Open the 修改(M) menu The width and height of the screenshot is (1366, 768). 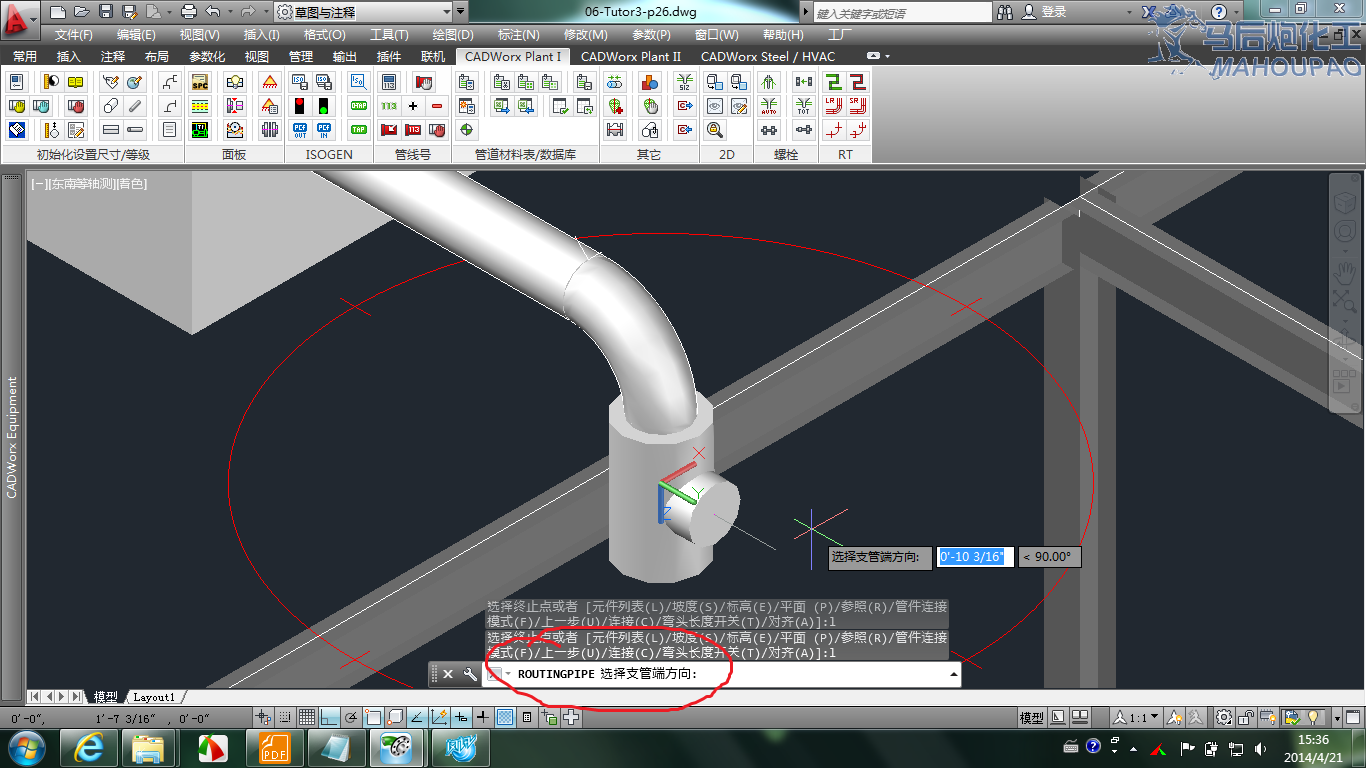tap(586, 35)
